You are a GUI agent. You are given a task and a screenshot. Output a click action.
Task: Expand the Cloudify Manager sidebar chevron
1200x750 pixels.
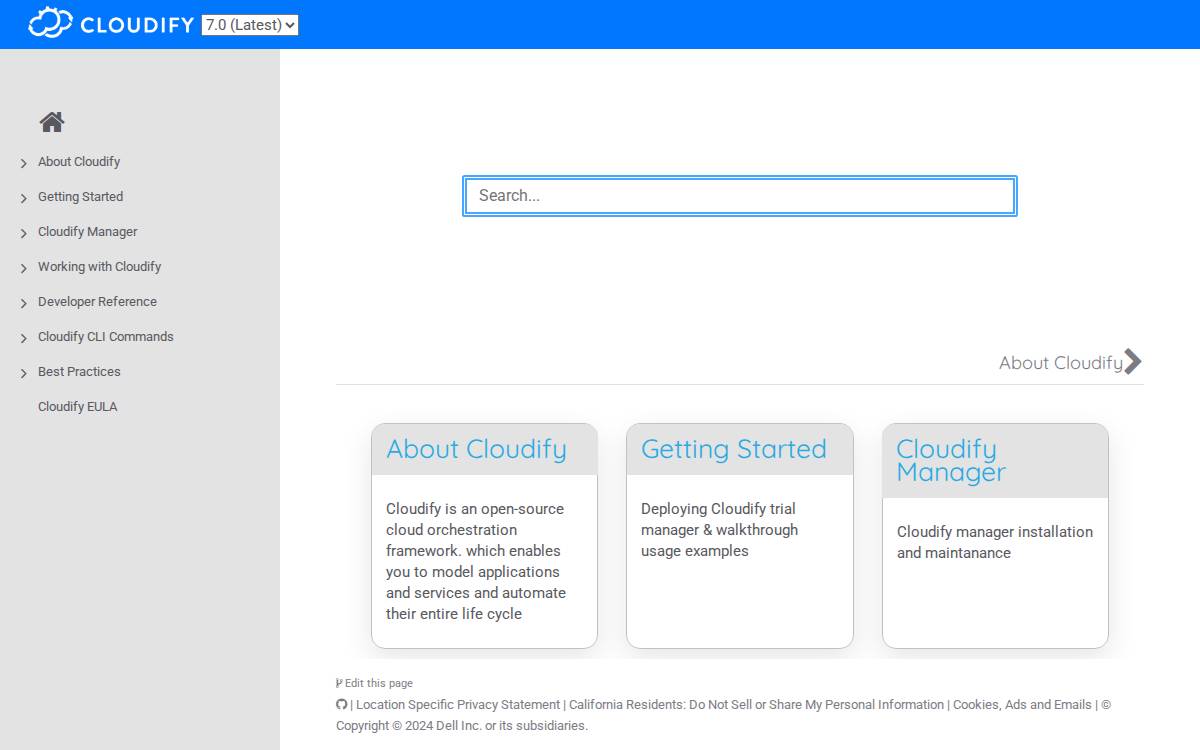pos(24,233)
